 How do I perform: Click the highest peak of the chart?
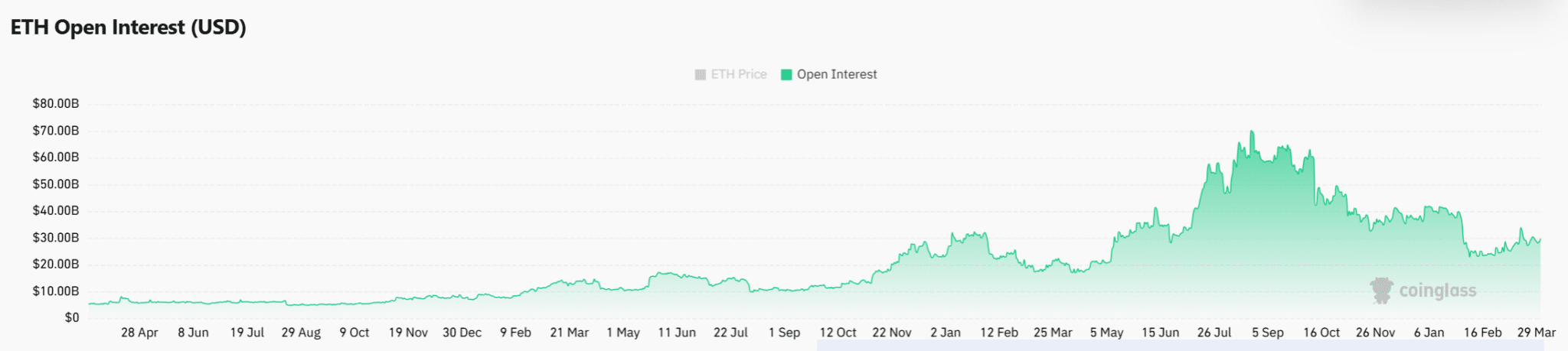(x=1252, y=132)
